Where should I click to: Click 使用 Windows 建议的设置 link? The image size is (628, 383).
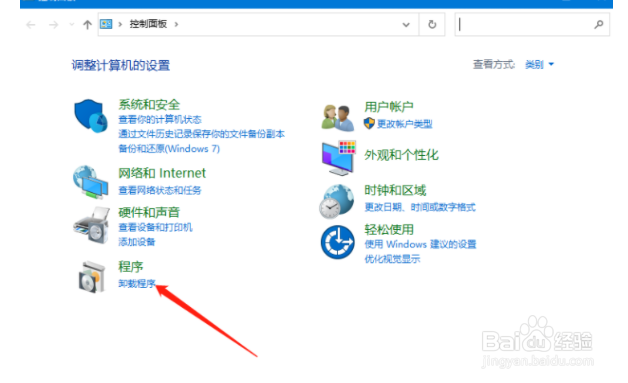point(420,244)
